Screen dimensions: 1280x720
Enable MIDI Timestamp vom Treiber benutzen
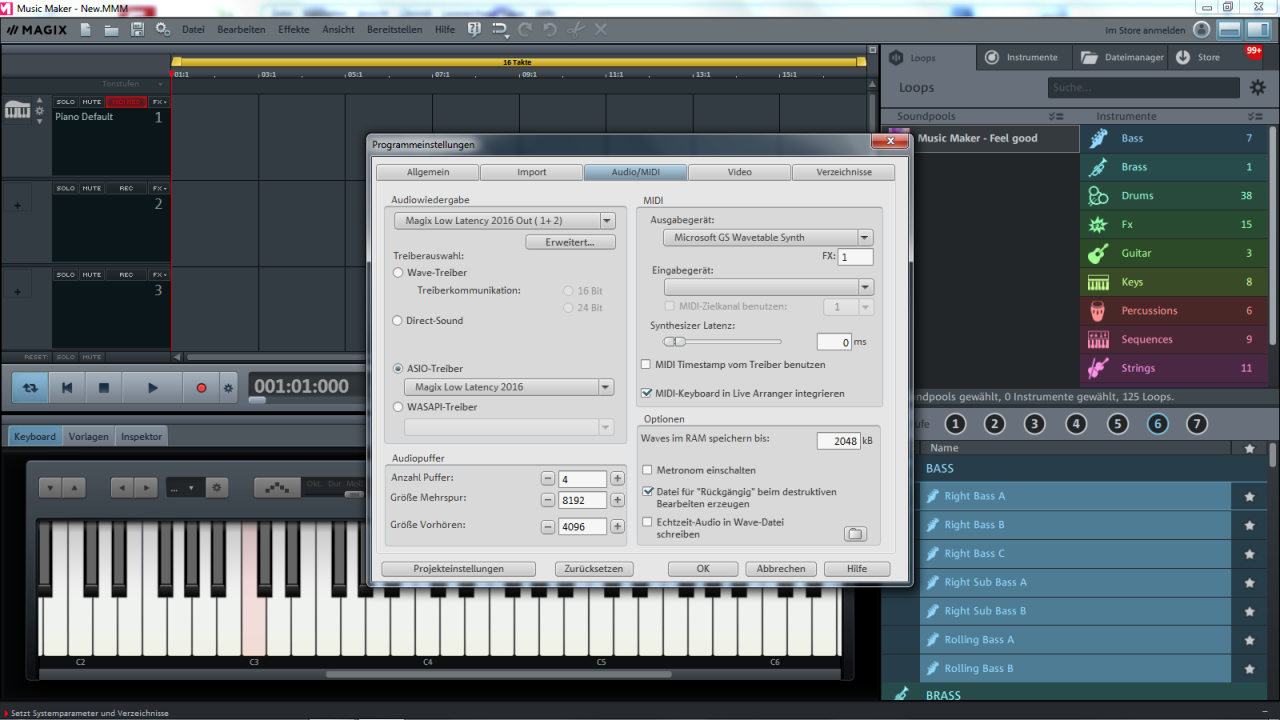point(646,365)
